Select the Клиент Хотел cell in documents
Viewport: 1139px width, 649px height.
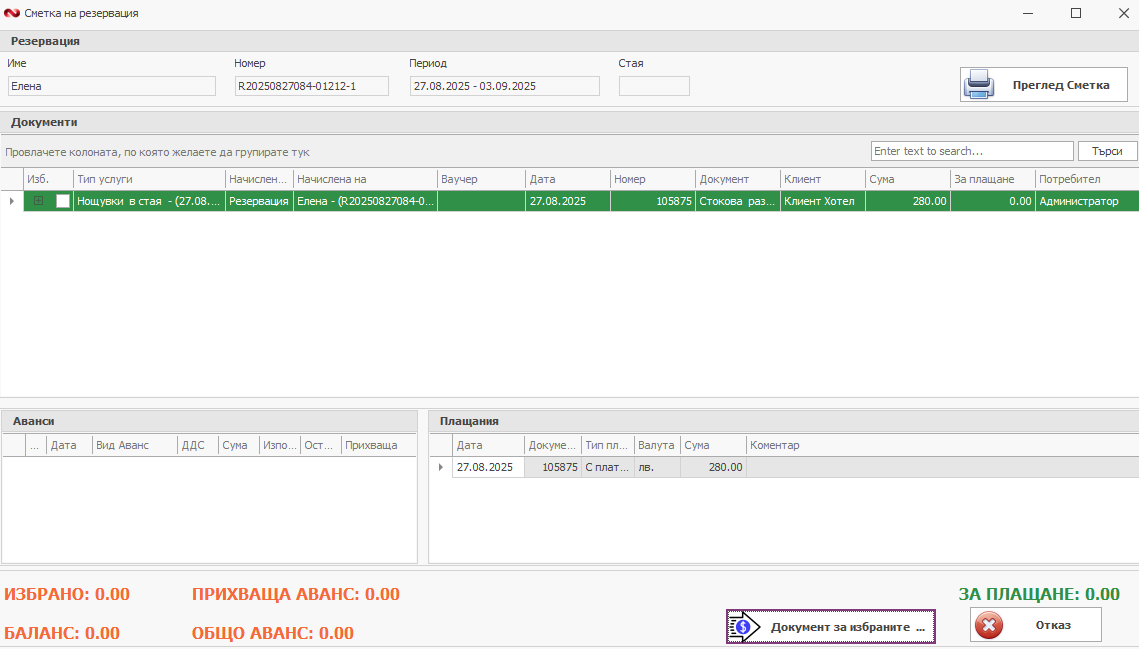pos(822,201)
